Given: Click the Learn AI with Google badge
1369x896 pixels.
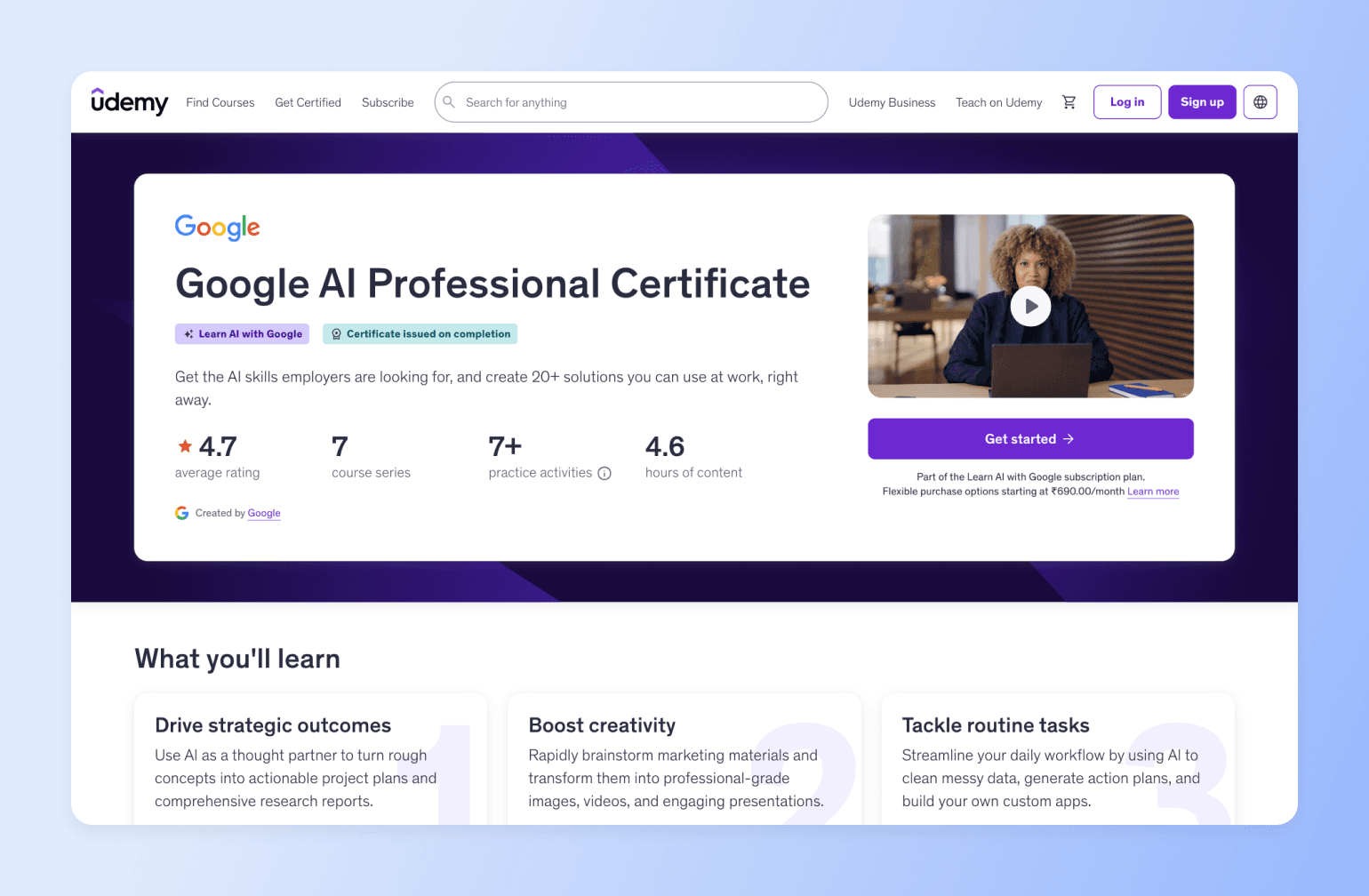Looking at the screenshot, I should click(242, 334).
